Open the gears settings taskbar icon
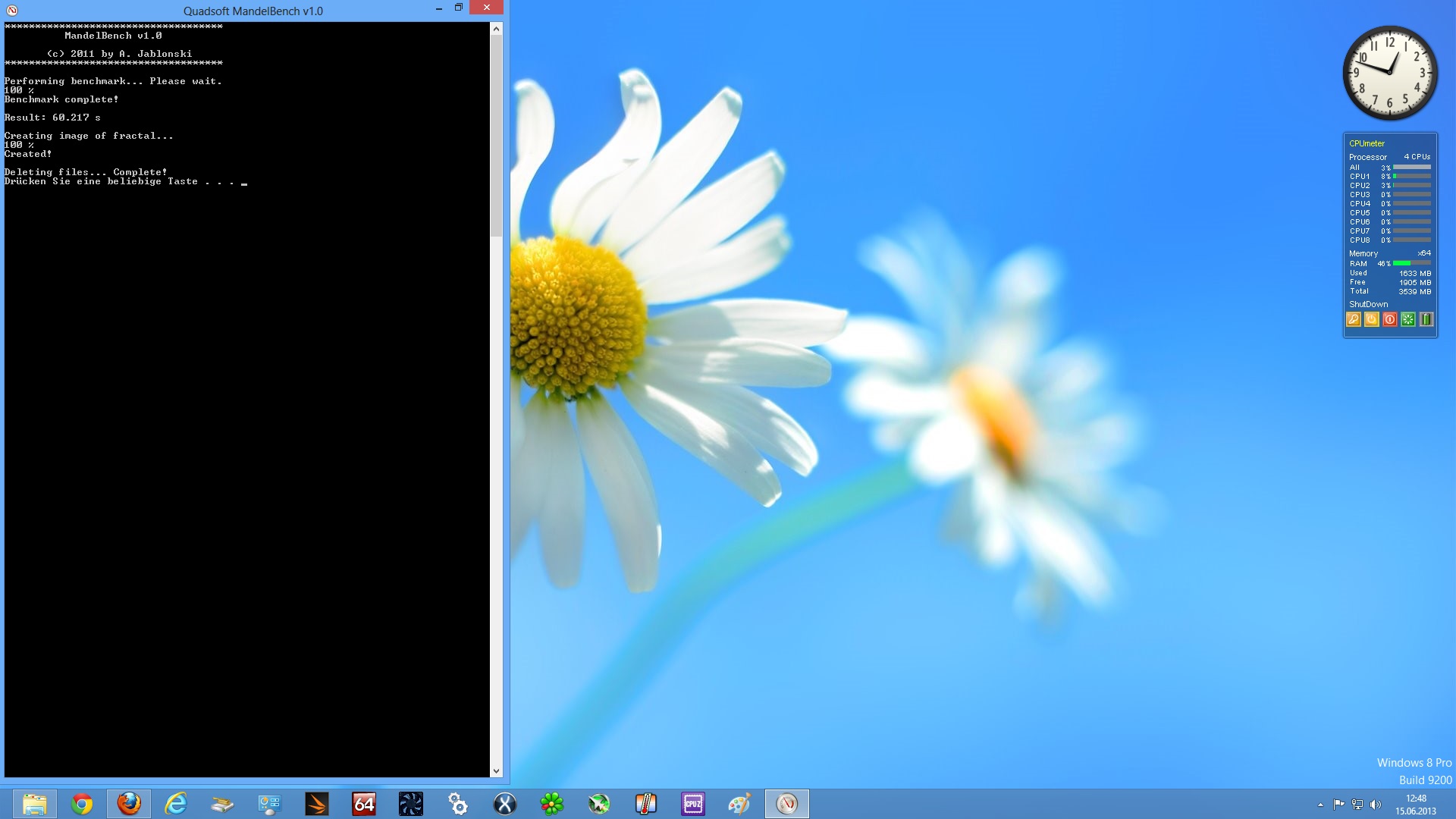Viewport: 1456px width, 819px height. click(458, 804)
